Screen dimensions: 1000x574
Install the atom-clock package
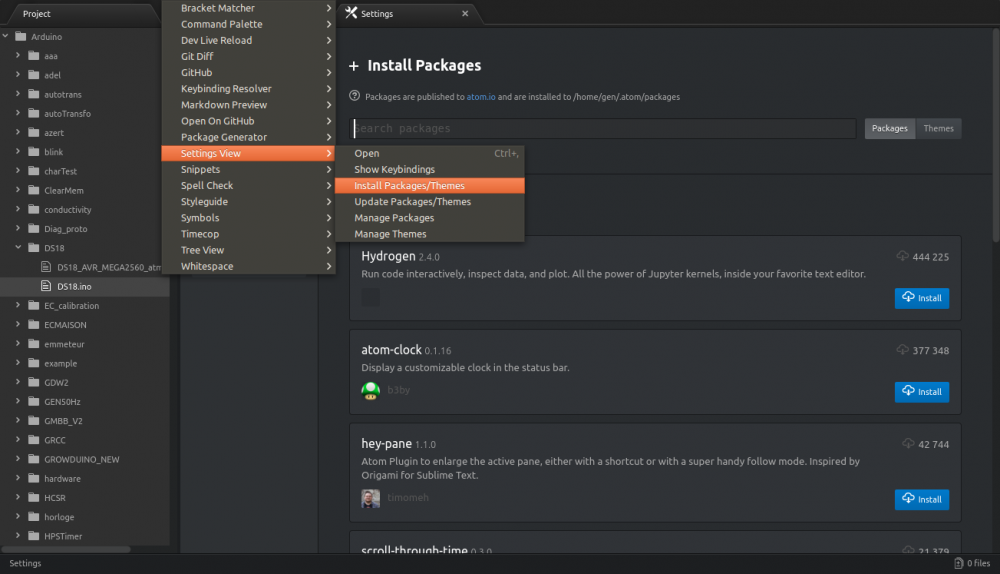[922, 392]
